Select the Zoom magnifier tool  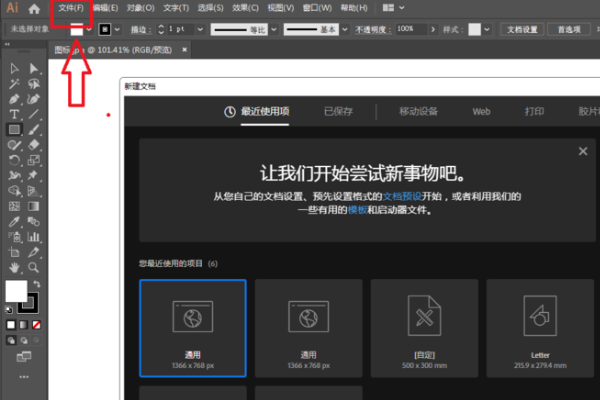34,267
